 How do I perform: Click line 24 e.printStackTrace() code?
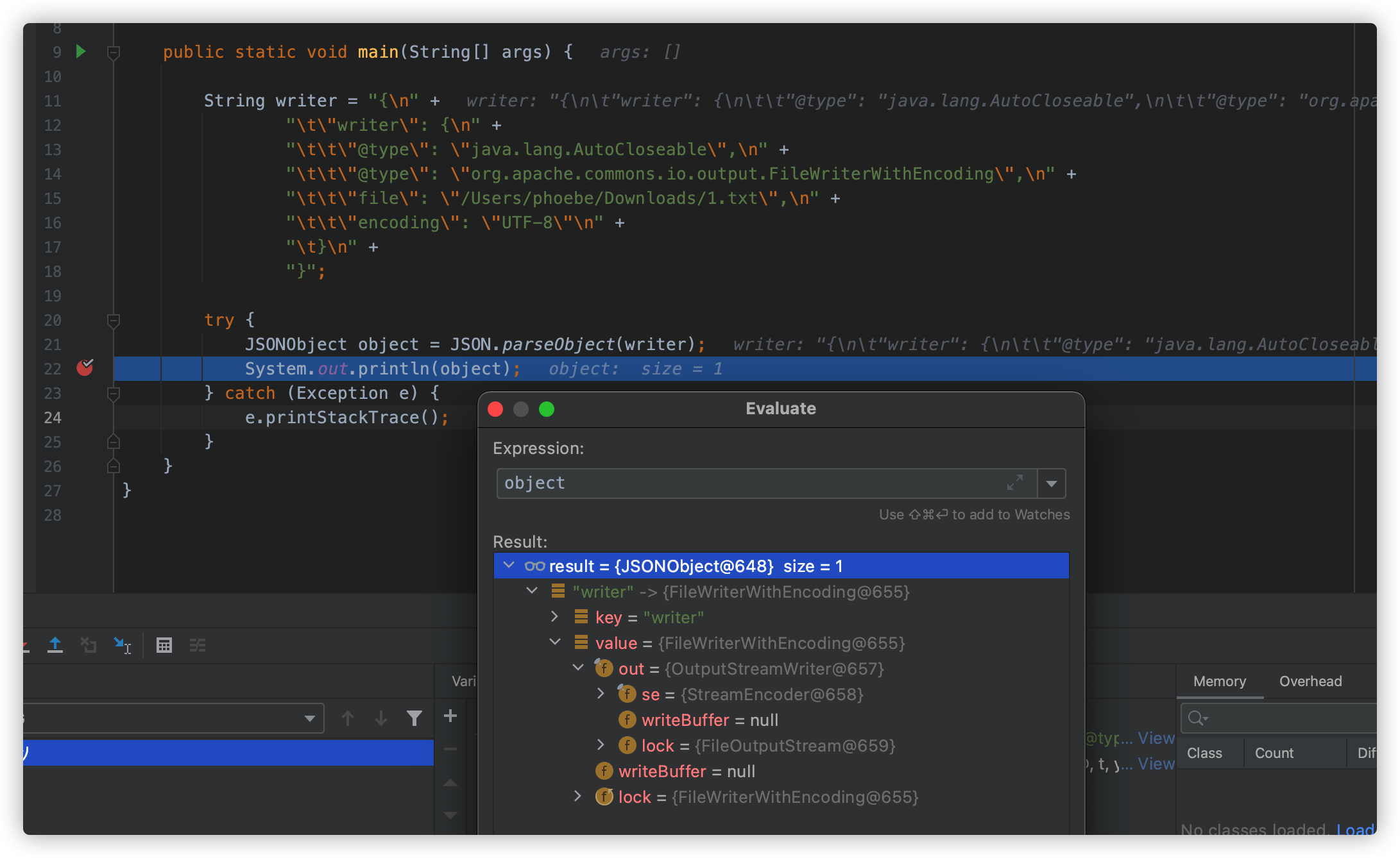coord(347,417)
